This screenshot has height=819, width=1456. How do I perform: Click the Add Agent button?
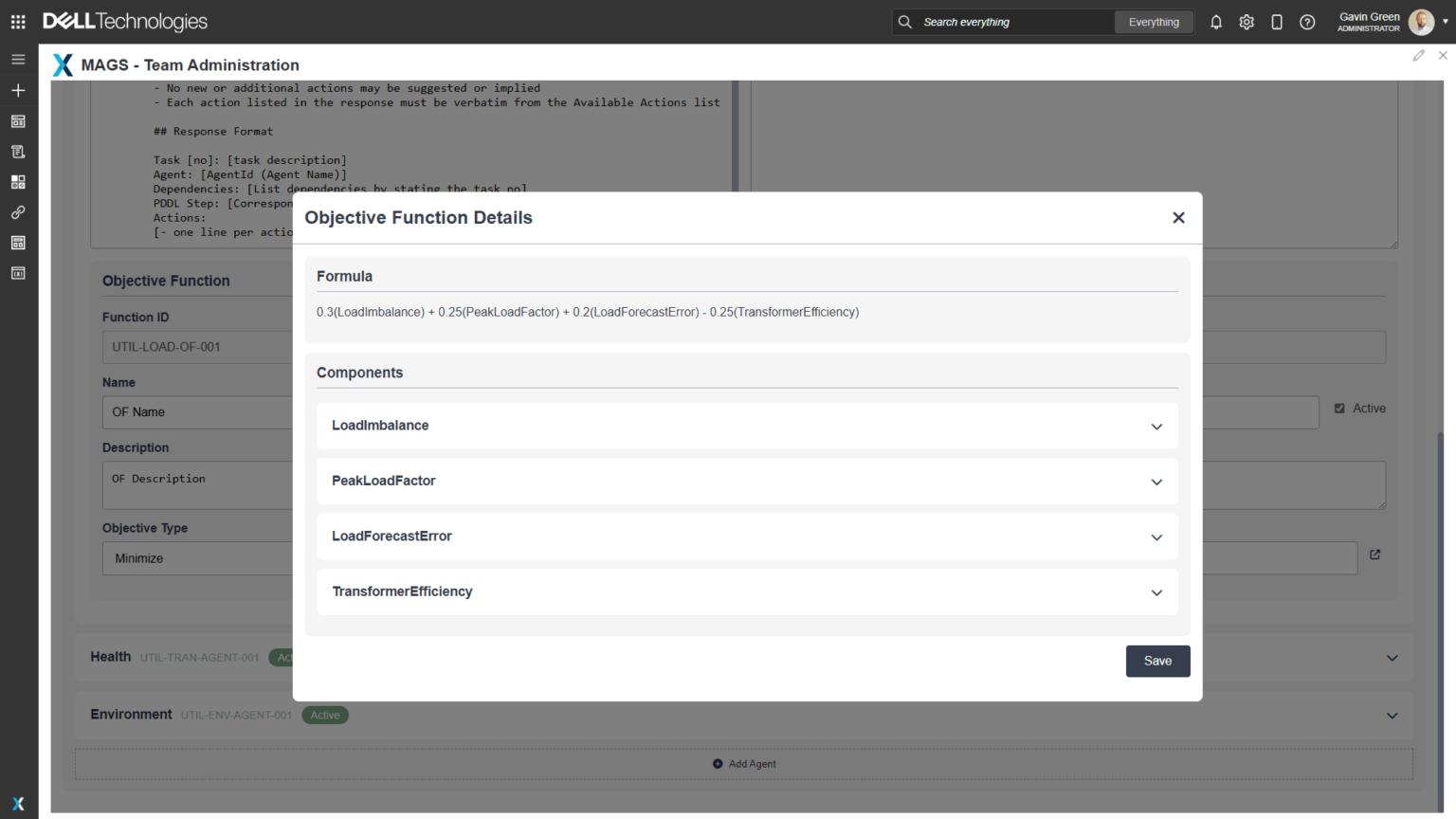(x=744, y=764)
